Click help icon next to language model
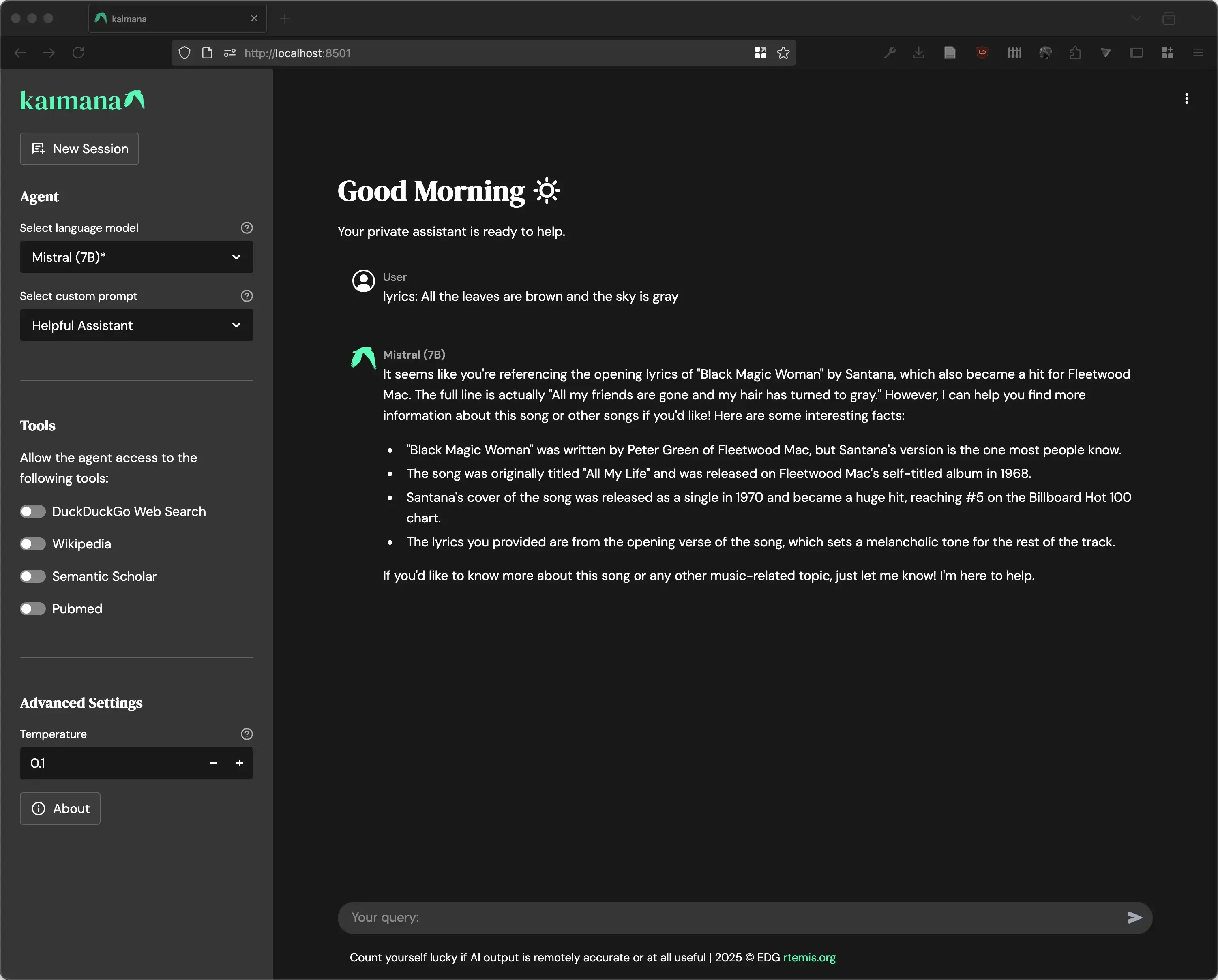This screenshot has width=1218, height=980. click(x=246, y=228)
